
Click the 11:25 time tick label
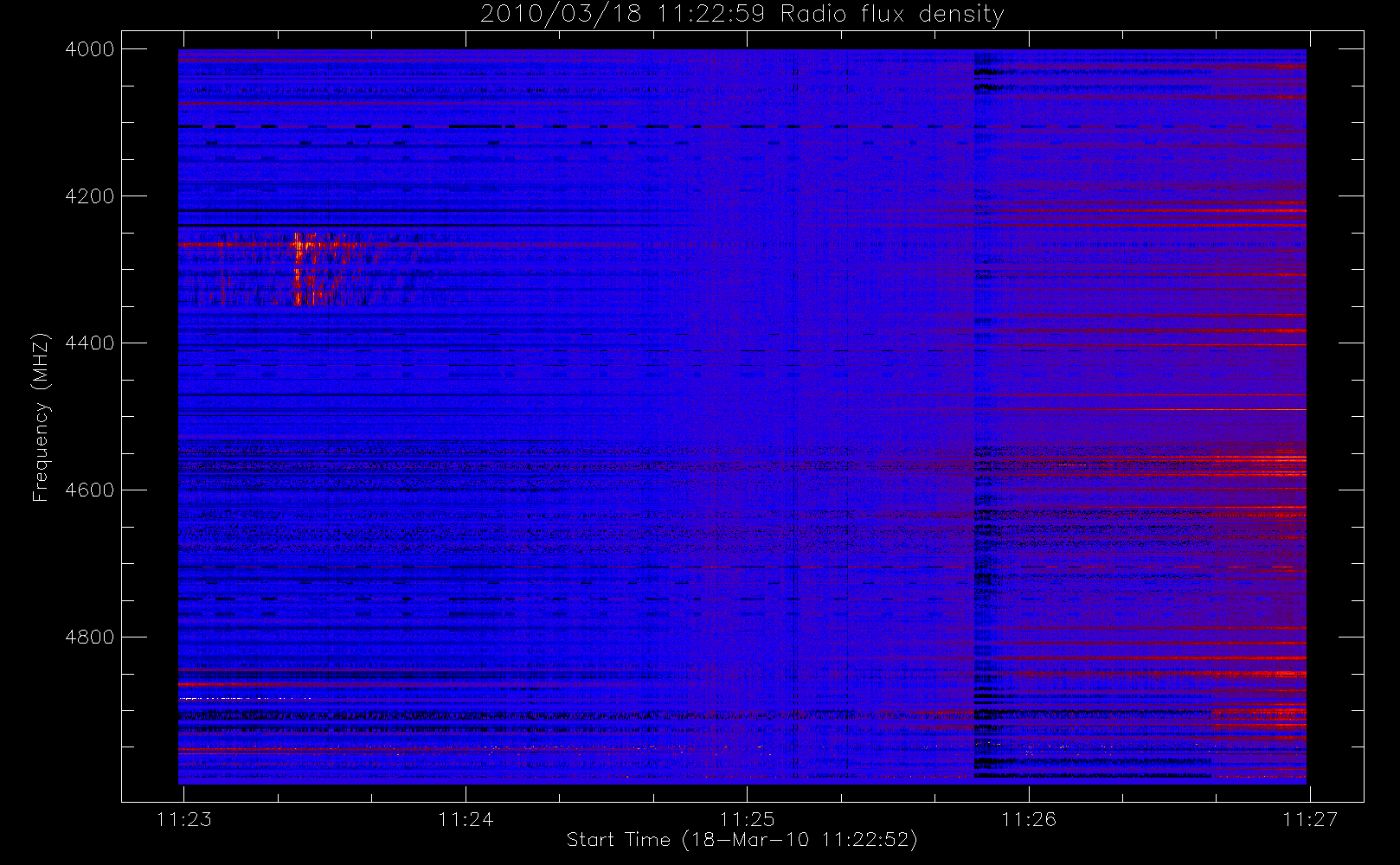[x=748, y=819]
